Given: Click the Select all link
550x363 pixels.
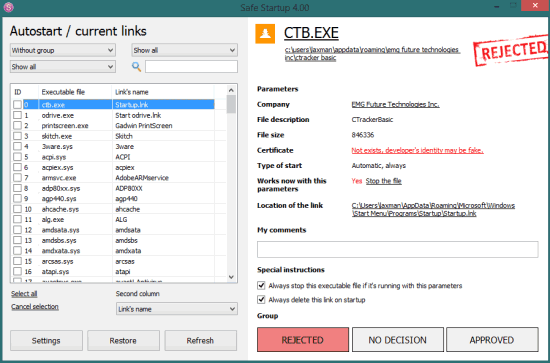Looking at the screenshot, I should 24,294.
